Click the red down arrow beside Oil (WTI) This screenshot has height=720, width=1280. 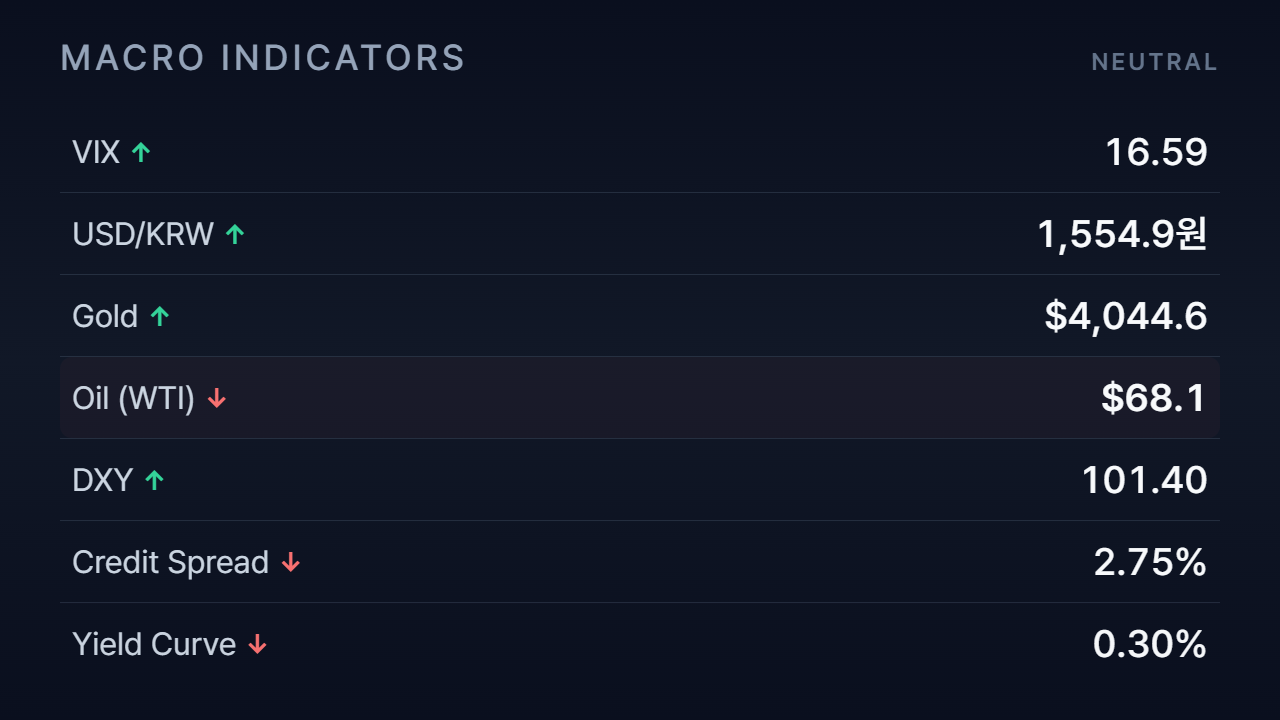click(x=217, y=398)
